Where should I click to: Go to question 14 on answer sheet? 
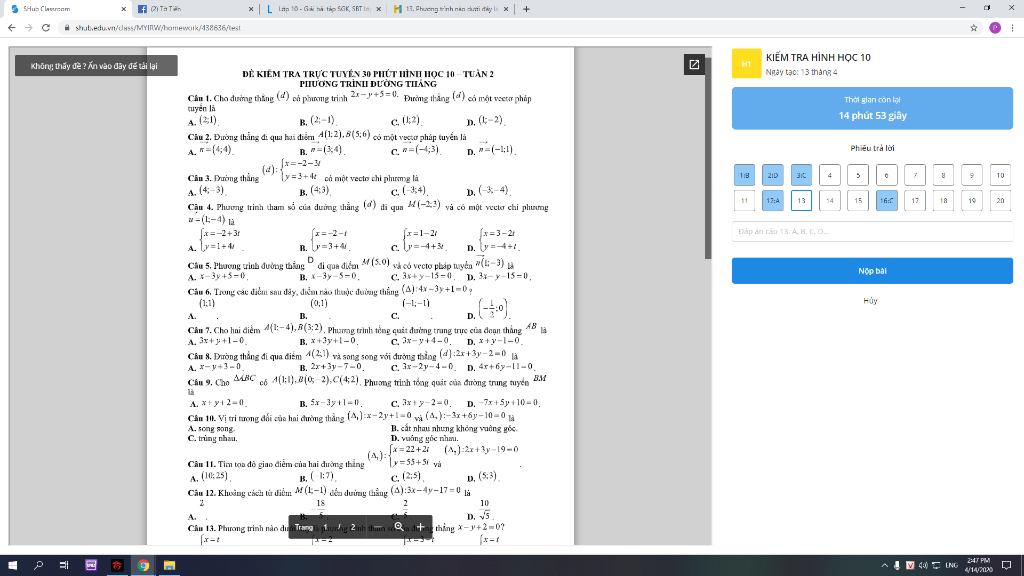pyautogui.click(x=829, y=200)
